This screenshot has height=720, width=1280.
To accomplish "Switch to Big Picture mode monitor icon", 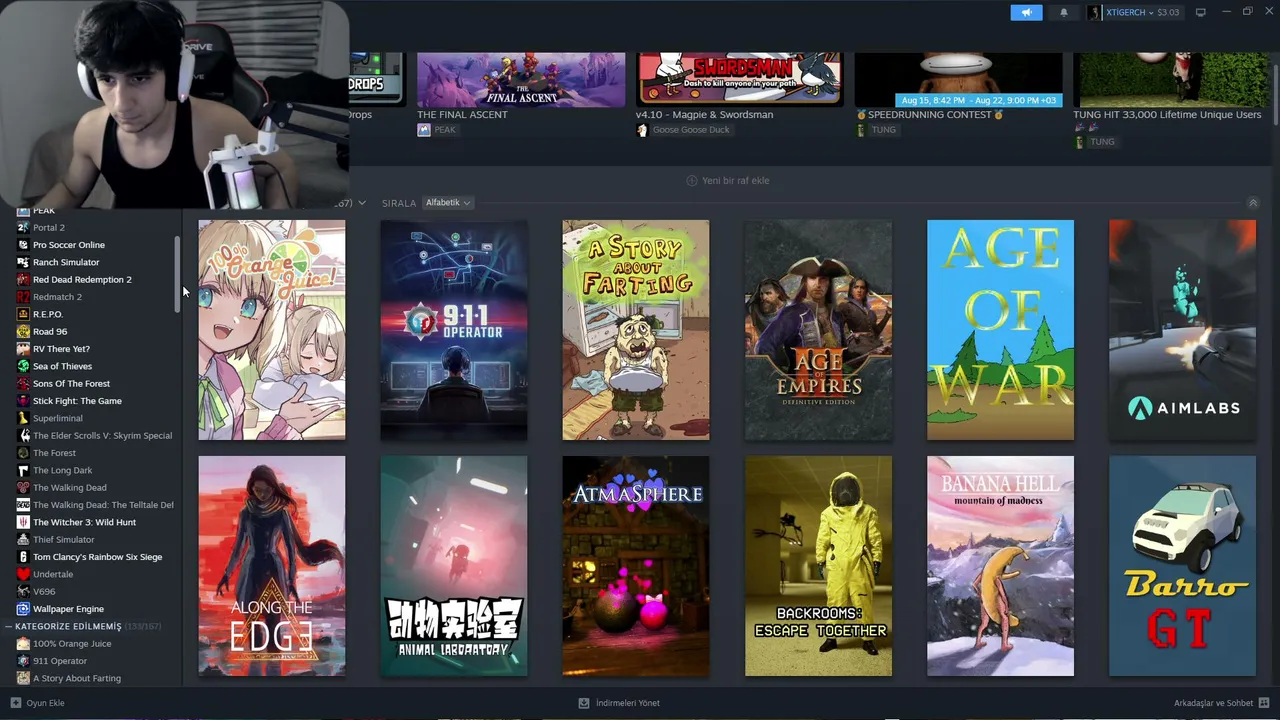I will click(x=1201, y=13).
